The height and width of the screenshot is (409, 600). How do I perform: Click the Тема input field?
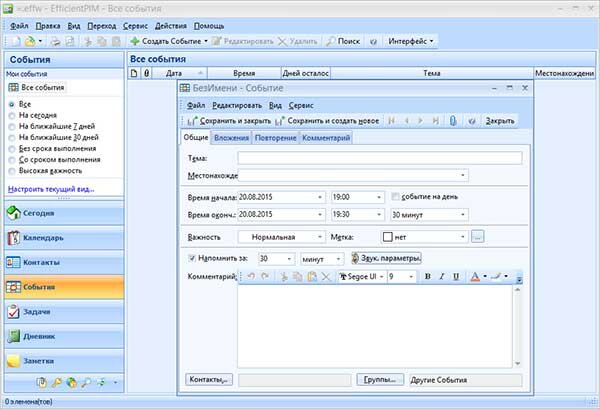pos(380,158)
